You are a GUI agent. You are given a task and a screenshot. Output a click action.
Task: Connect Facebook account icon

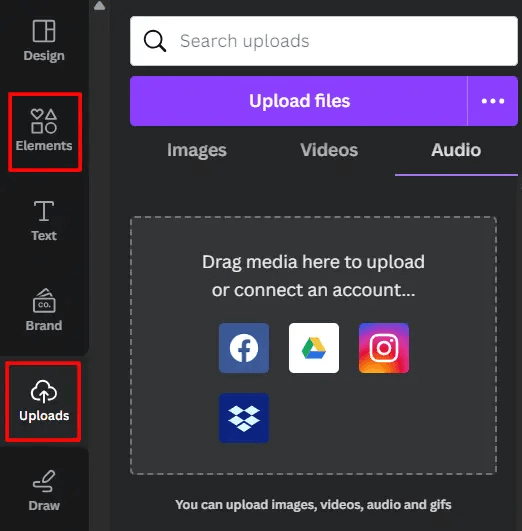[x=244, y=348]
